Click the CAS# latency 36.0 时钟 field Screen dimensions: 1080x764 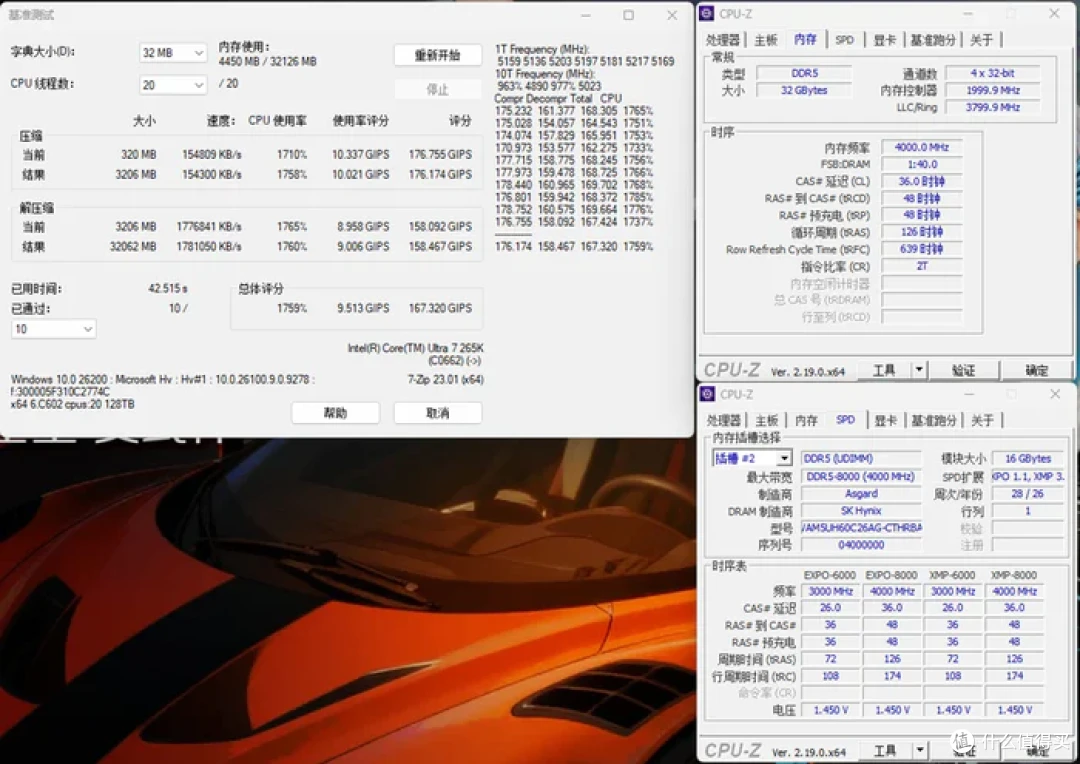922,181
